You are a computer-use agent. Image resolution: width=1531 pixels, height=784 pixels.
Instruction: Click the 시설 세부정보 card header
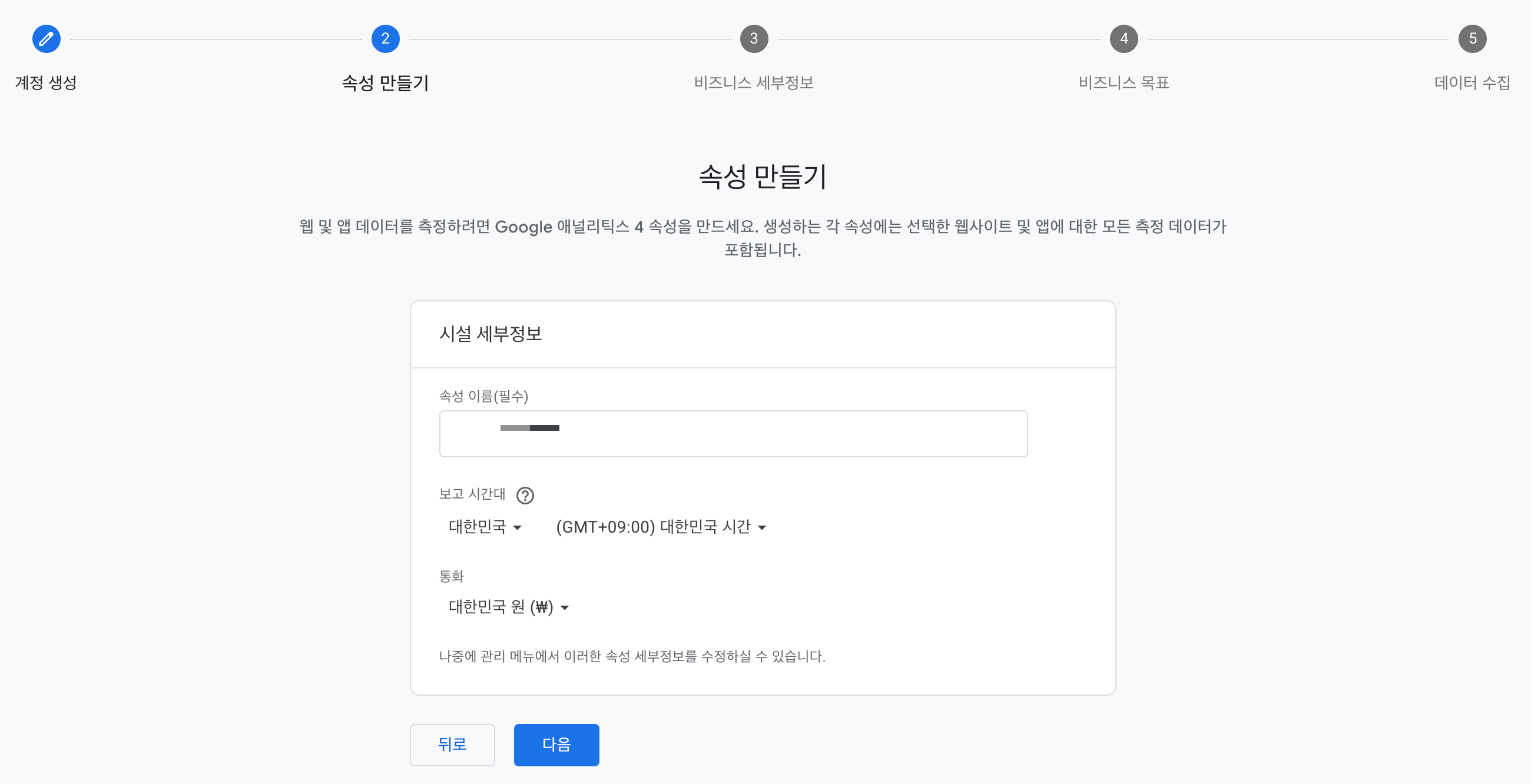coord(491,334)
